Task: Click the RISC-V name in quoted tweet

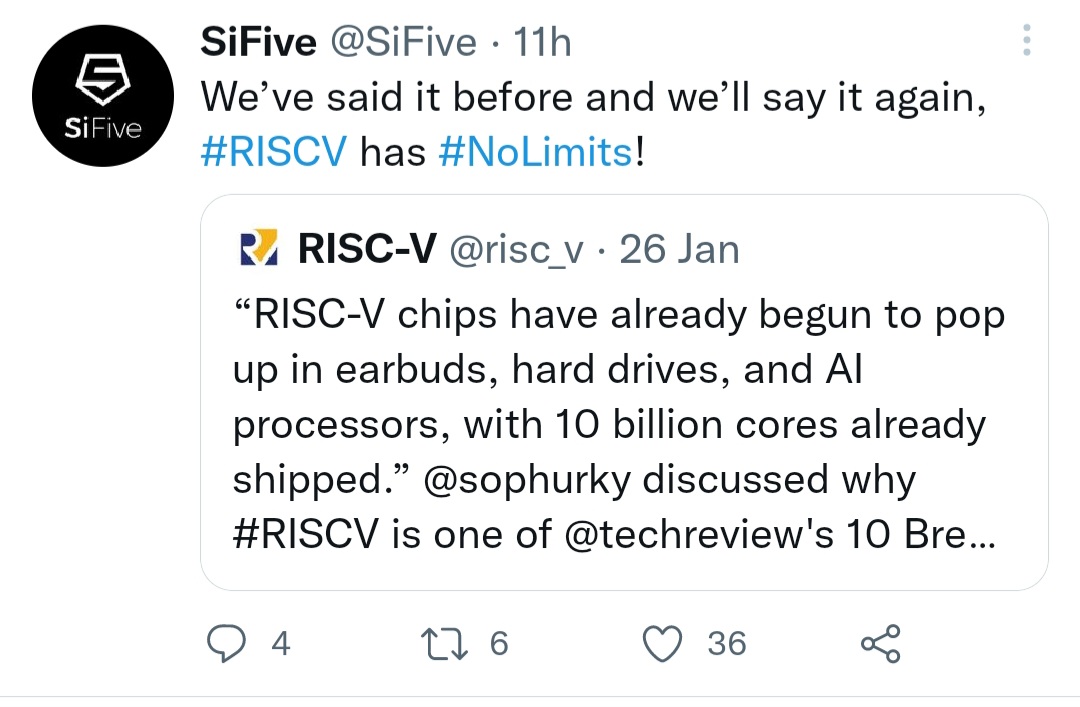Action: (x=365, y=249)
